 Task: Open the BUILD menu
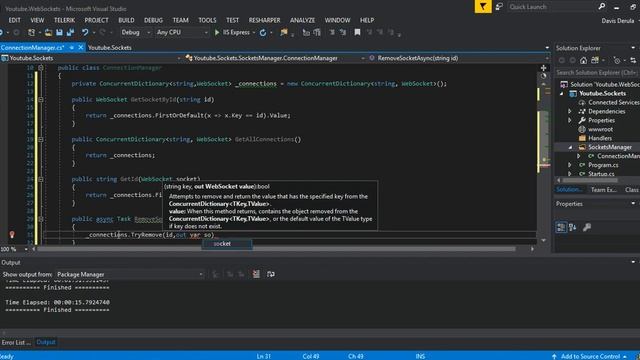(x=126, y=20)
